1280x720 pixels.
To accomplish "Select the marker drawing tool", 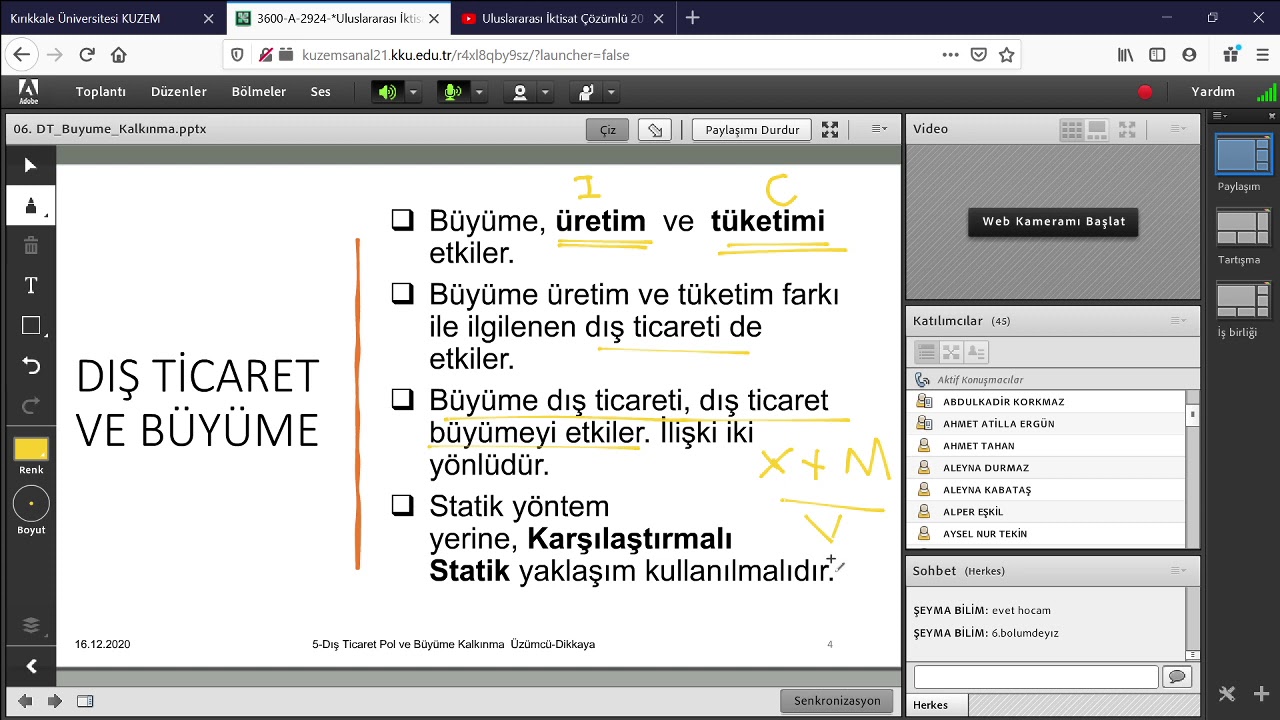I will click(x=30, y=206).
